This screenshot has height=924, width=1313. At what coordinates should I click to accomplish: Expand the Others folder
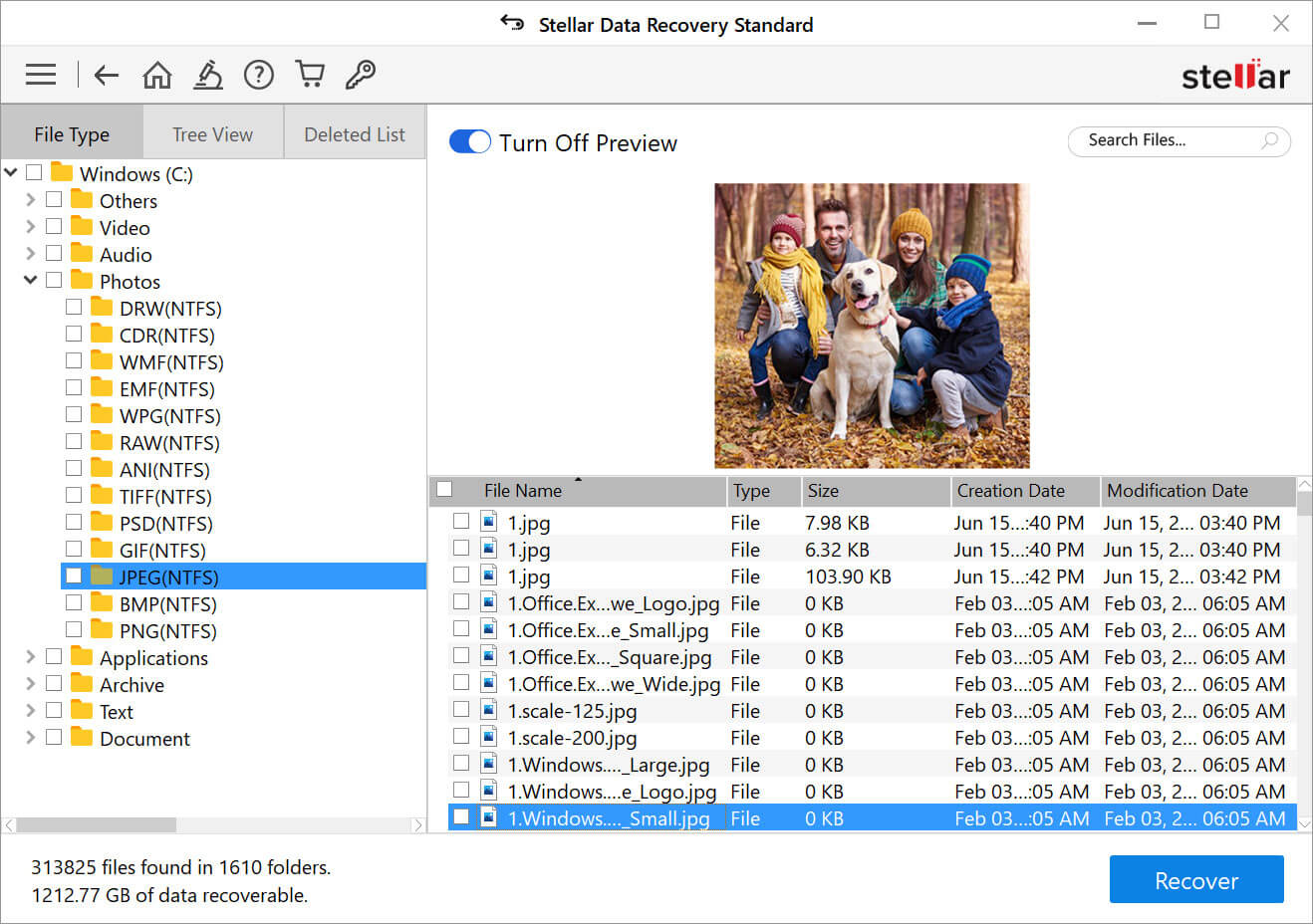pyautogui.click(x=29, y=200)
